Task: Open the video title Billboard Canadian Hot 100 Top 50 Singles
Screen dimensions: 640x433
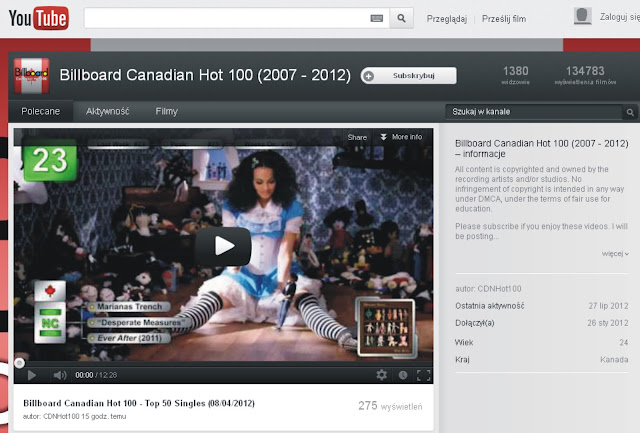Action: click(139, 403)
